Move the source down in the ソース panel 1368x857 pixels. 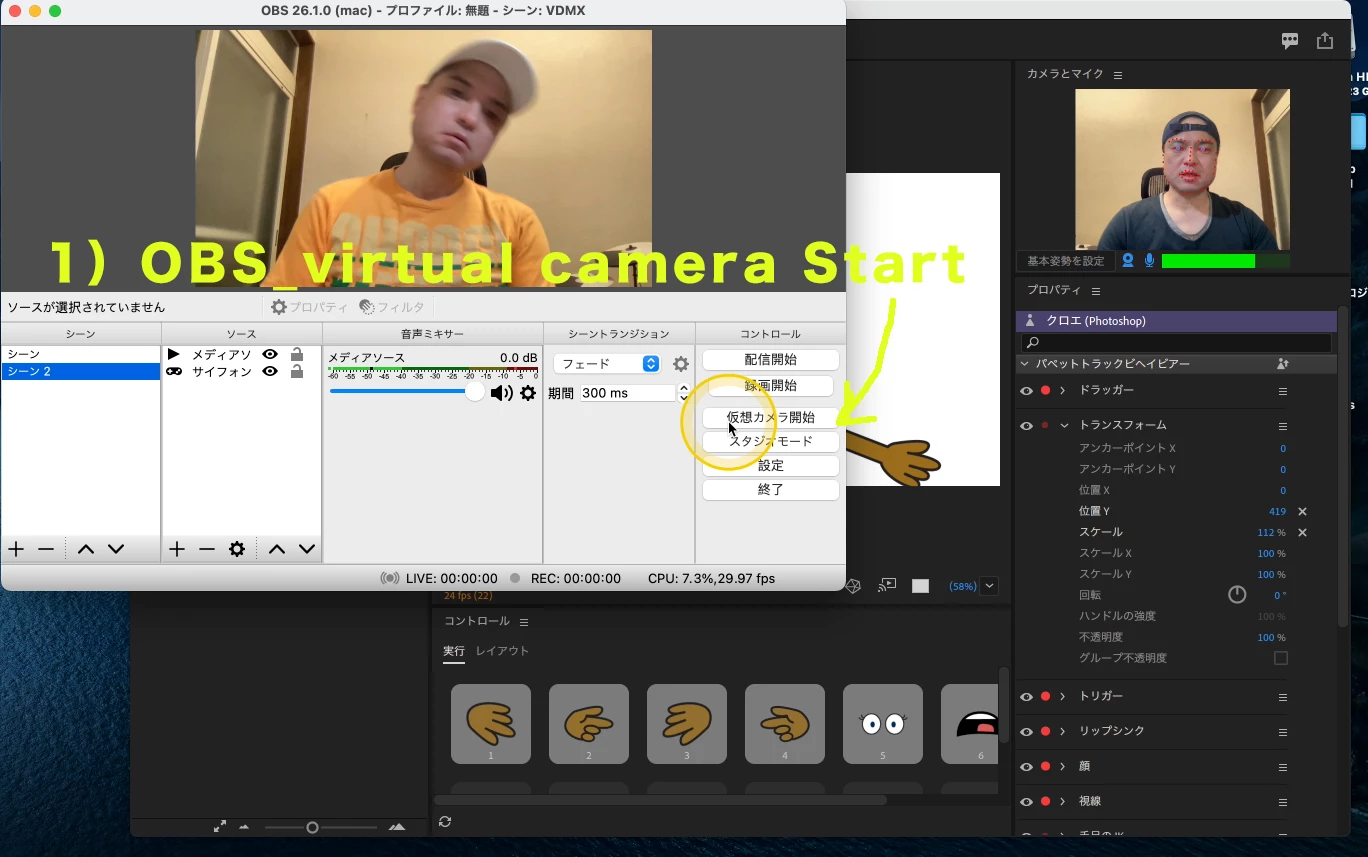[307, 549]
